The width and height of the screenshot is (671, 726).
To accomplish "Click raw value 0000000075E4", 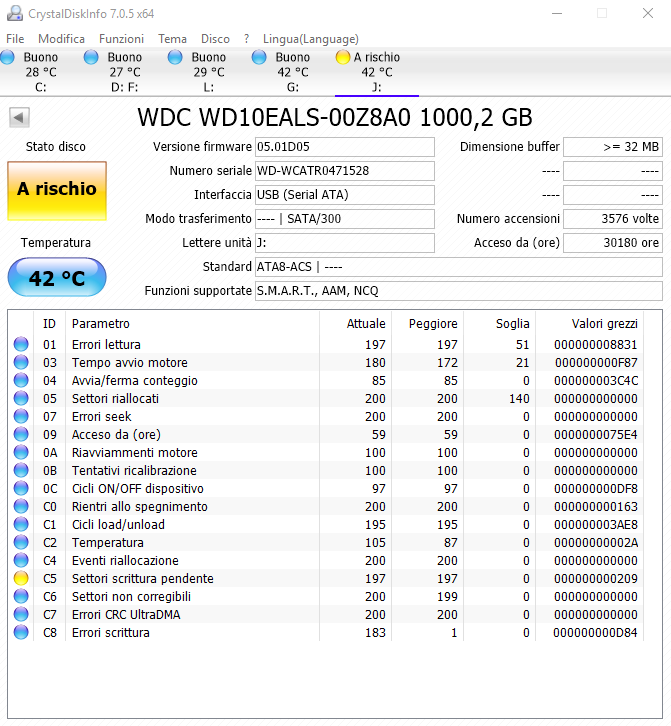I will click(596, 434).
